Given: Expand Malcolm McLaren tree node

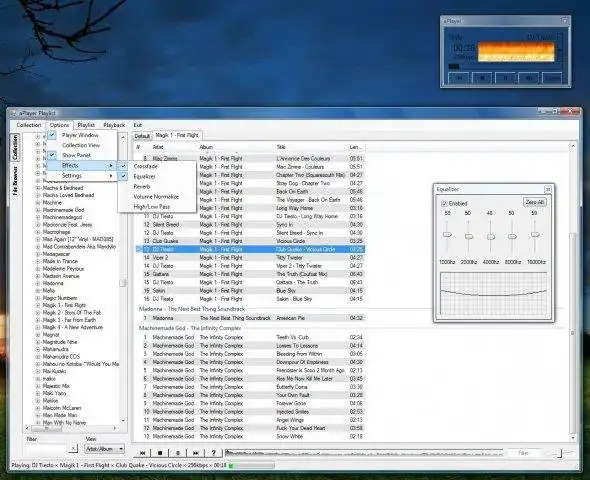Looking at the screenshot, I should point(38,408).
